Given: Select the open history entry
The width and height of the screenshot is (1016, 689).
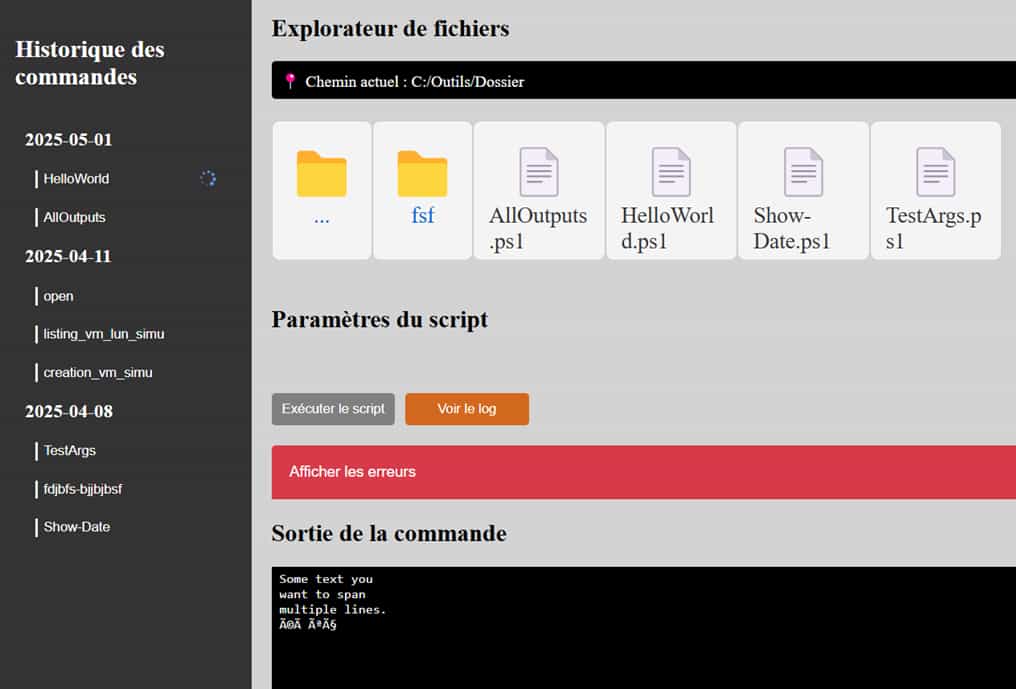Looking at the screenshot, I should [58, 296].
